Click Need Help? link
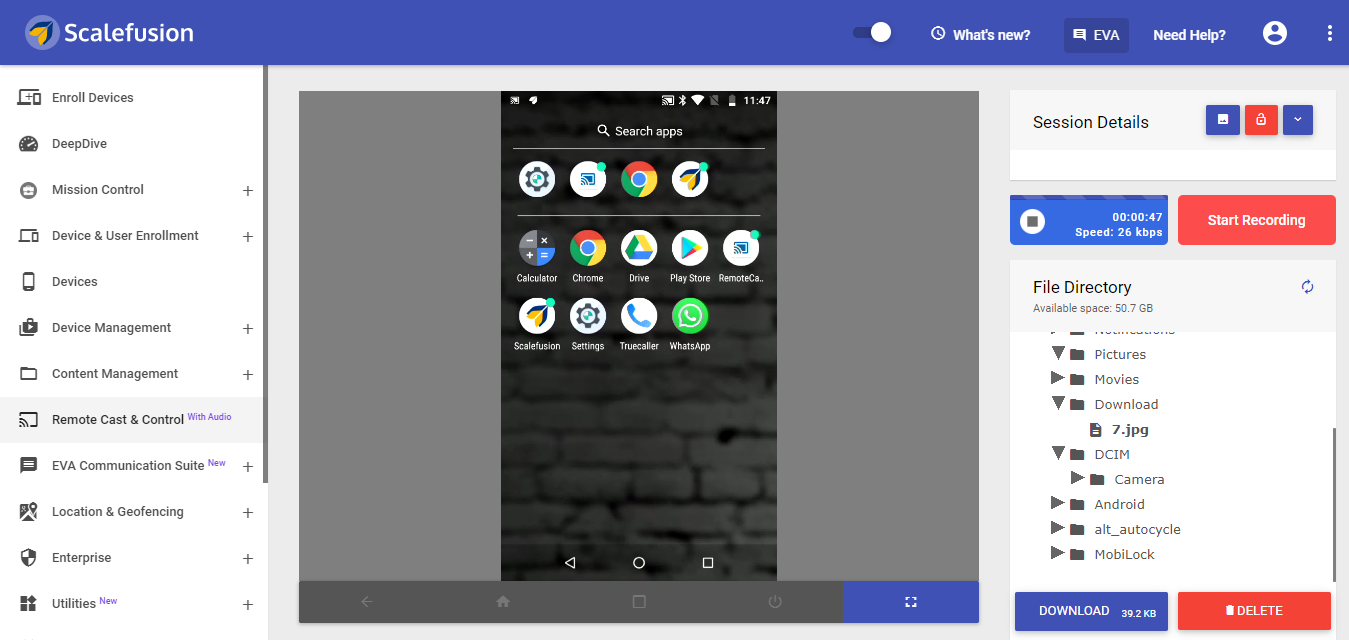1349x640 pixels. click(1189, 34)
